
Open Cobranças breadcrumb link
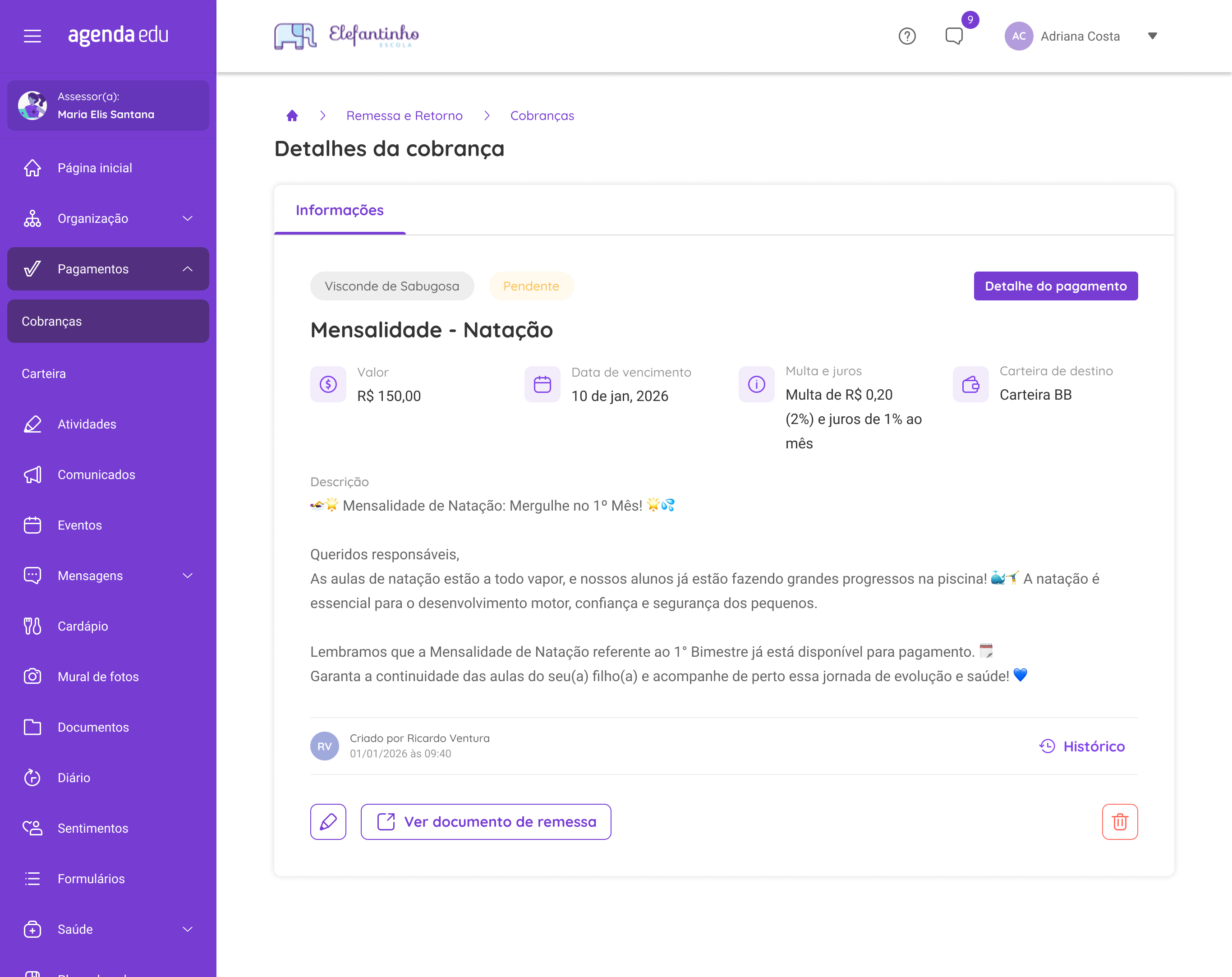[542, 115]
